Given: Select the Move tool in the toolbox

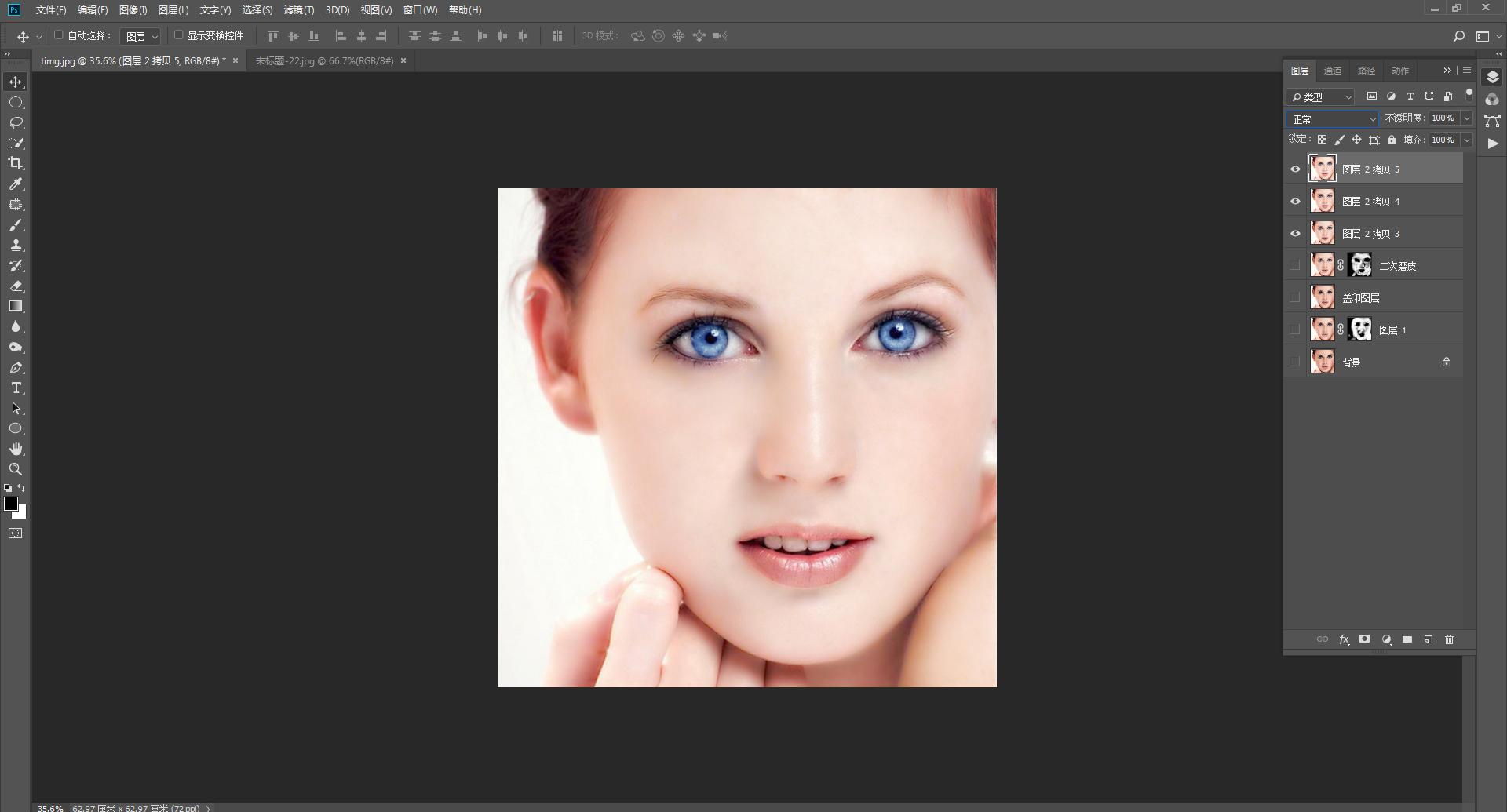Looking at the screenshot, I should [x=16, y=82].
